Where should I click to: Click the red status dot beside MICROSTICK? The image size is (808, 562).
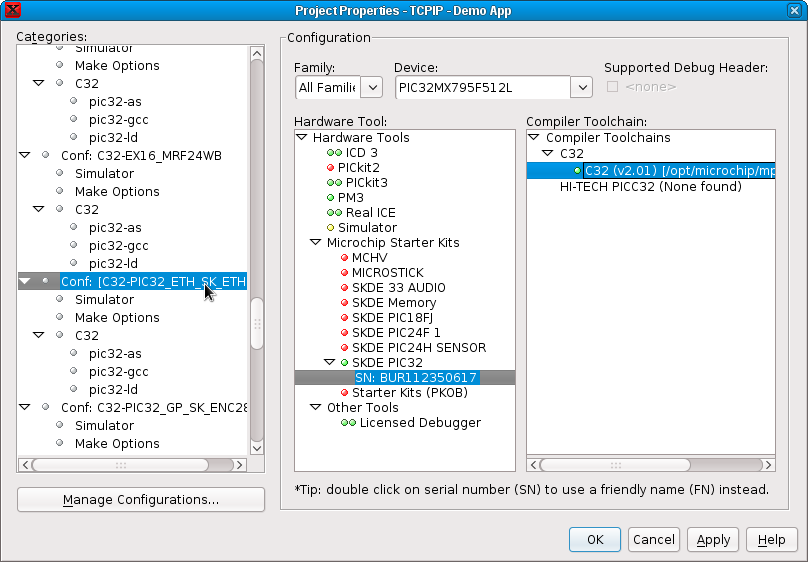(x=345, y=273)
